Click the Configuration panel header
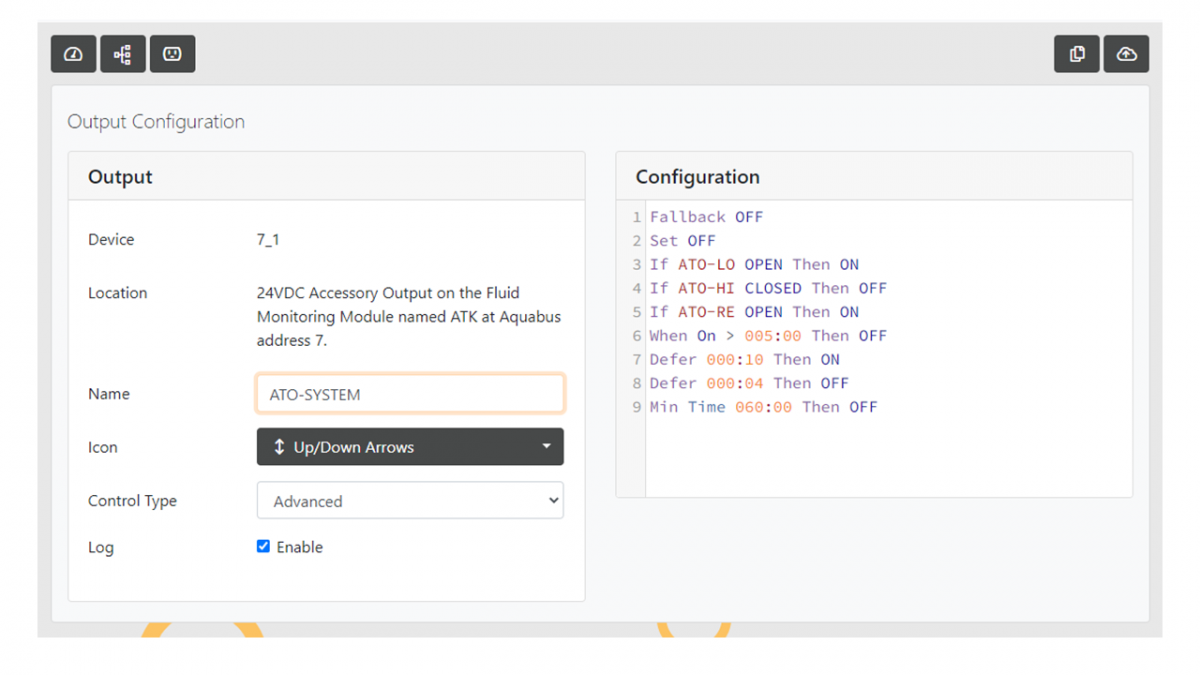This screenshot has width=1200, height=675. (x=874, y=177)
